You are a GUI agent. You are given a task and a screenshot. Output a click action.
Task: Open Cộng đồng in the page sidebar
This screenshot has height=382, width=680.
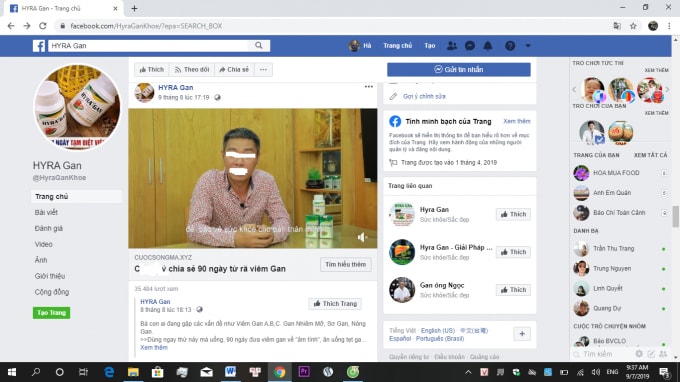point(52,292)
